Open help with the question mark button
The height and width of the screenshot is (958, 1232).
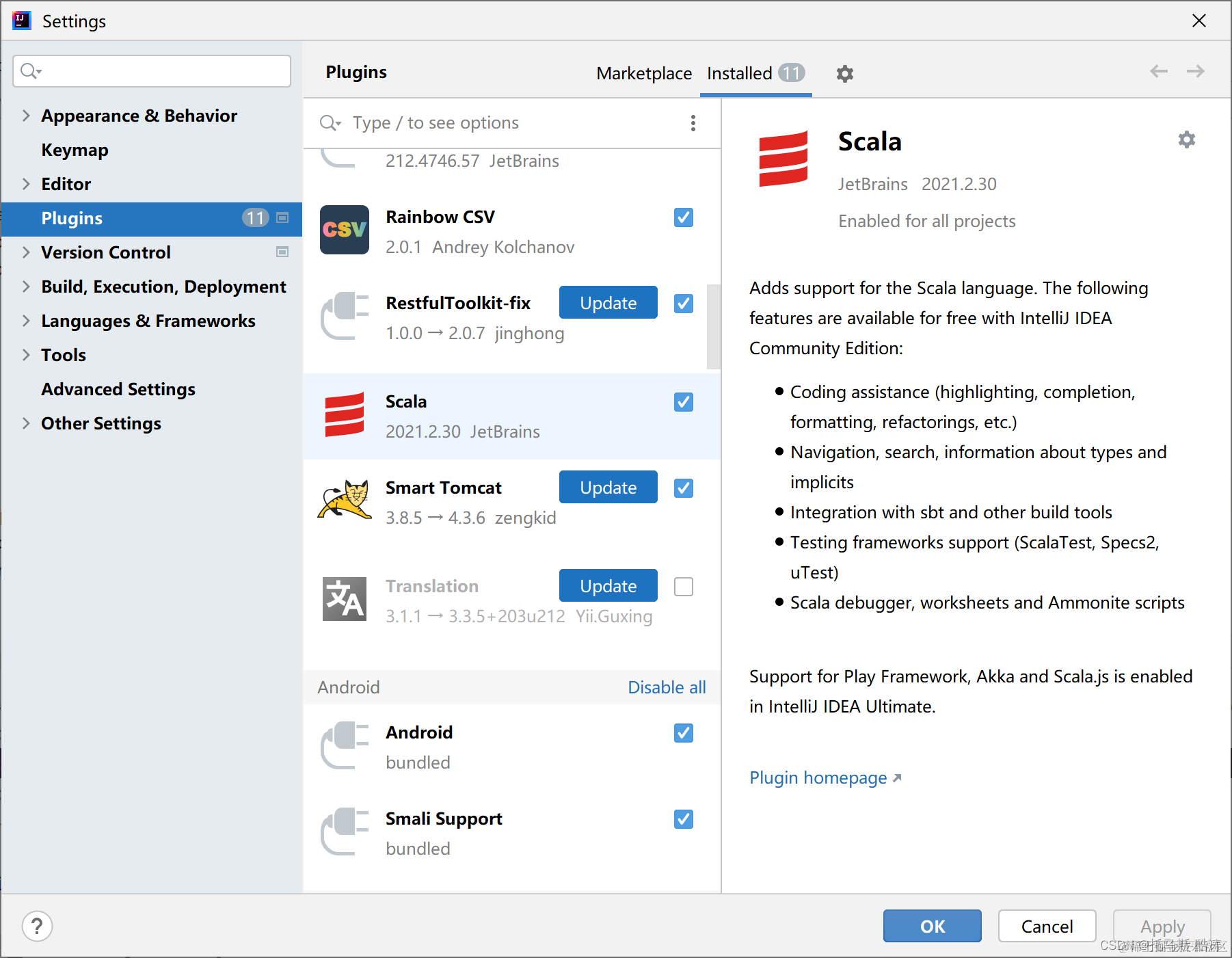point(37,927)
